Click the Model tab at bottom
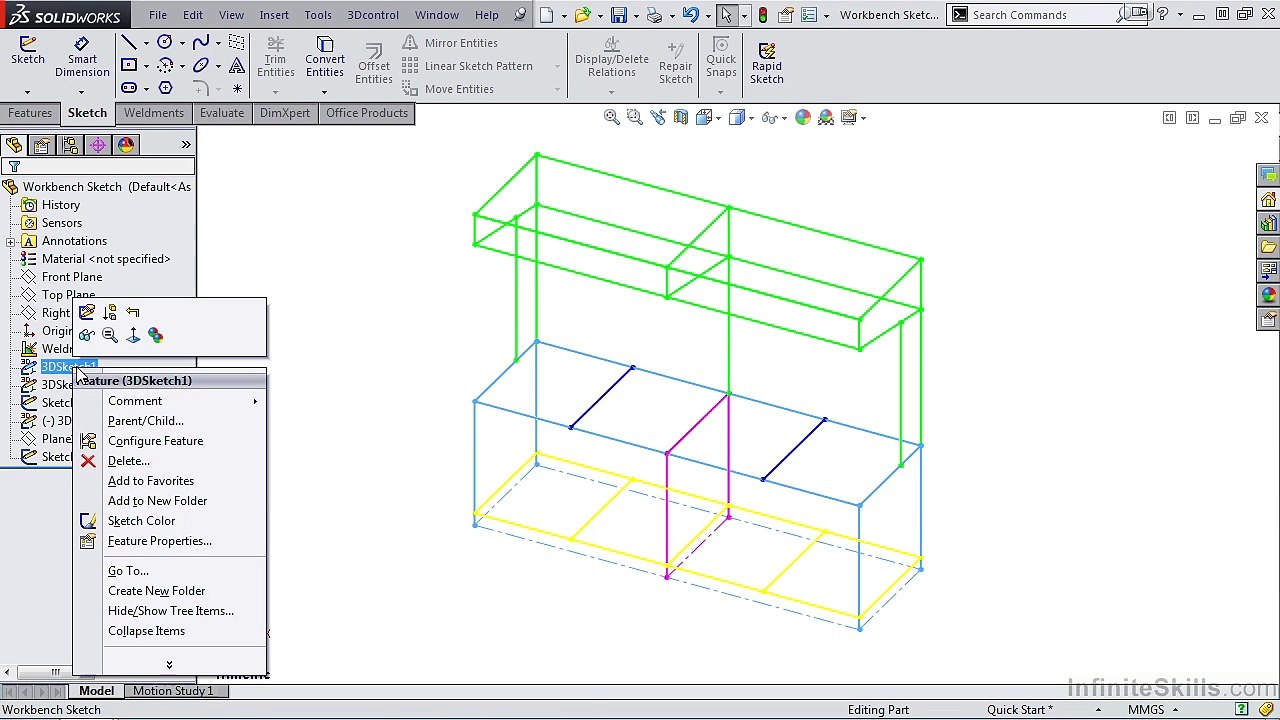 point(96,691)
